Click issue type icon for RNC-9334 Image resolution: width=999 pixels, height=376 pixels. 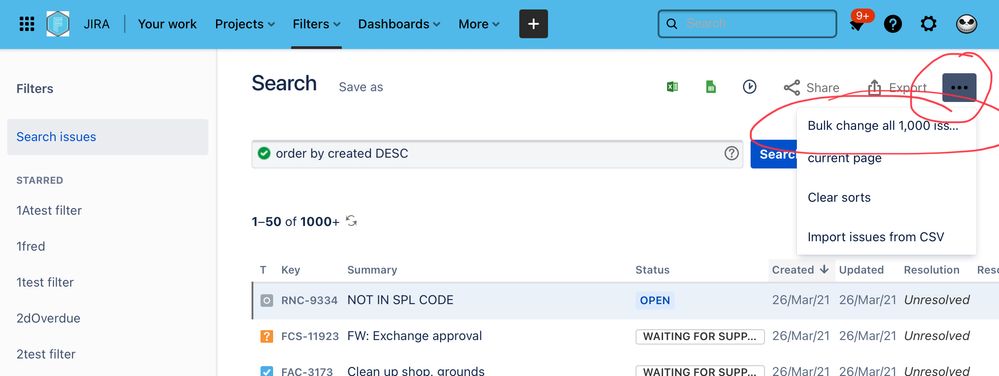coord(267,300)
